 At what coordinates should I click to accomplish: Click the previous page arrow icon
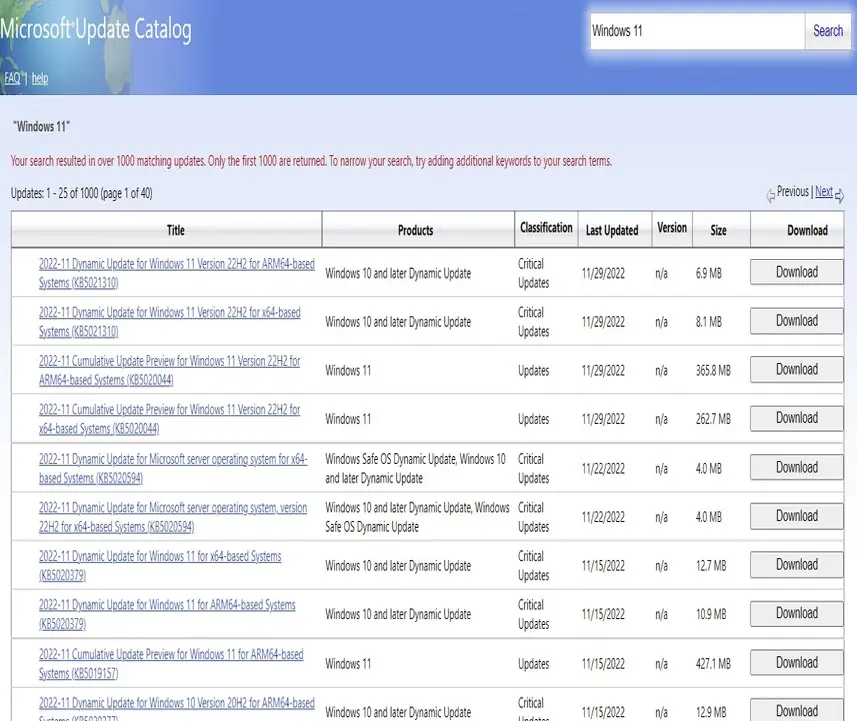770,195
